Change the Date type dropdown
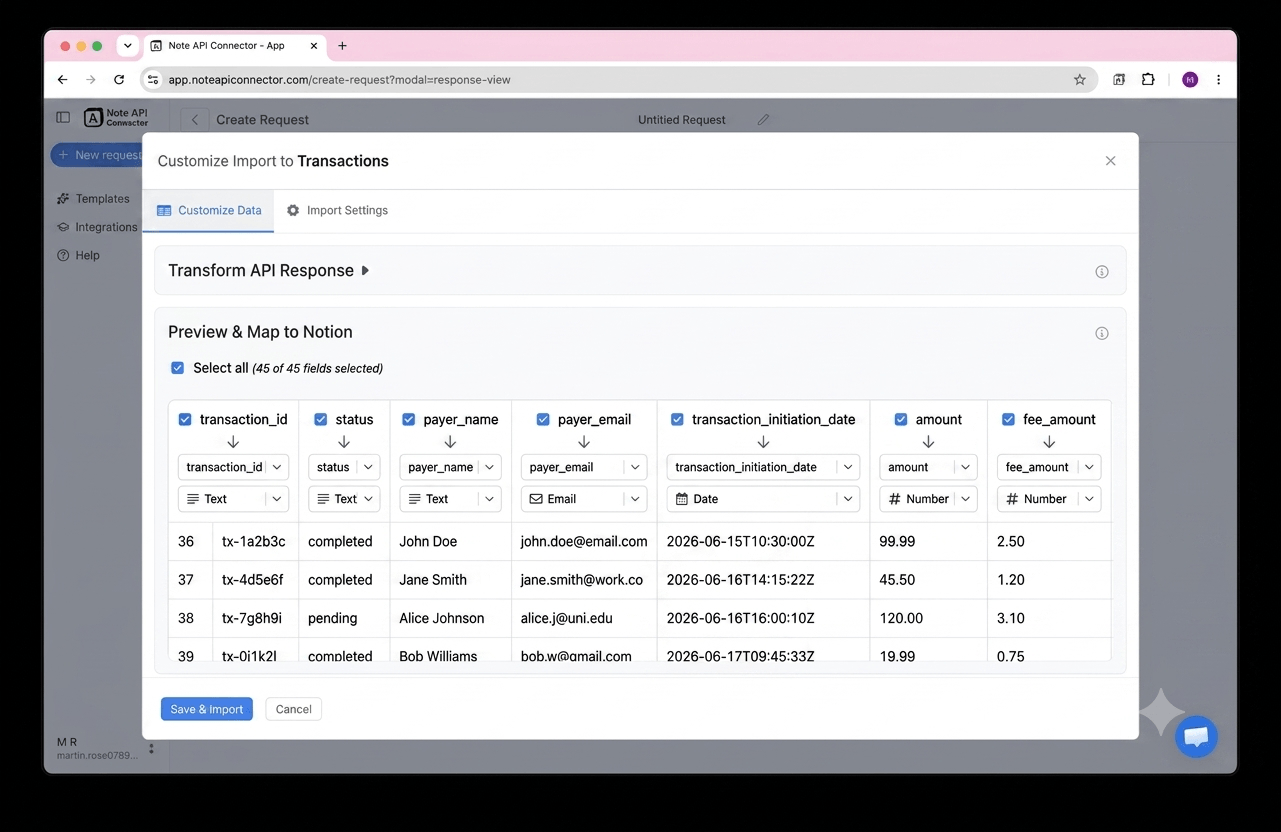Image resolution: width=1281 pixels, height=832 pixels. tap(763, 499)
